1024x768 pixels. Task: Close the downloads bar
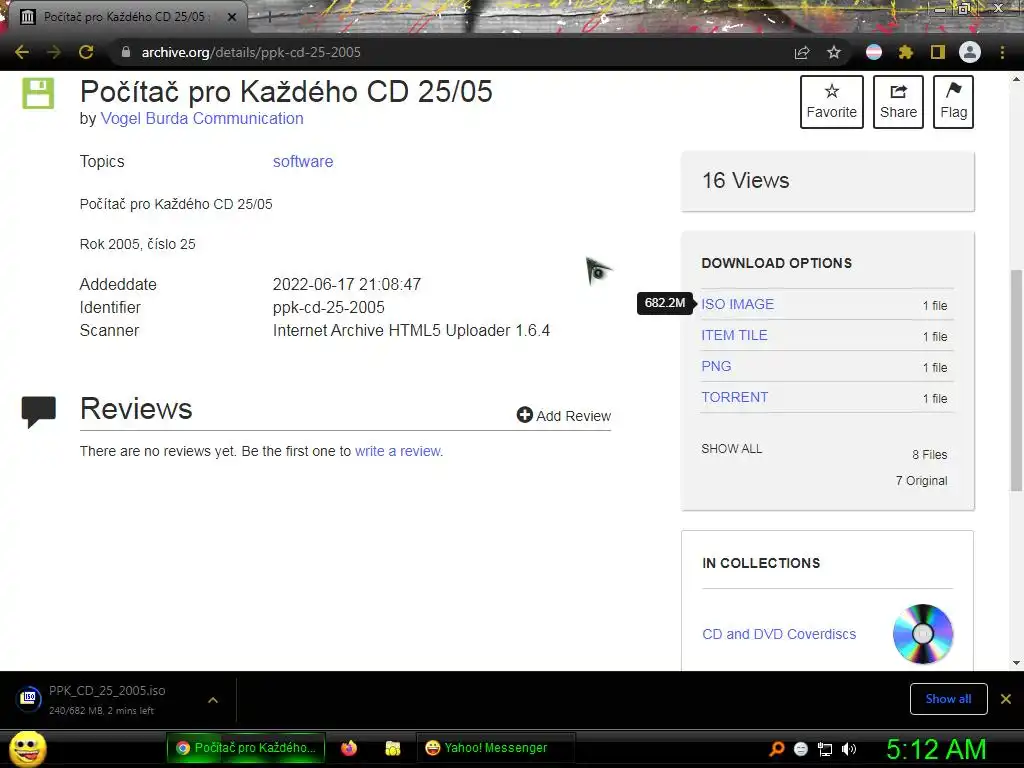click(1006, 699)
